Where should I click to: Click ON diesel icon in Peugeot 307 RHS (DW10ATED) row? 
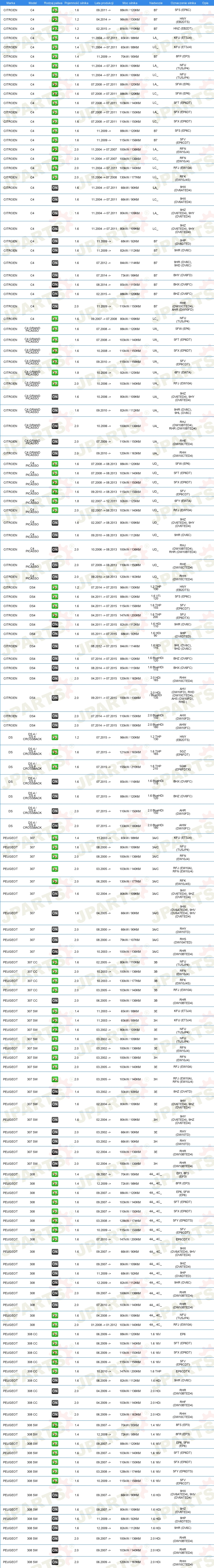(x=55, y=940)
